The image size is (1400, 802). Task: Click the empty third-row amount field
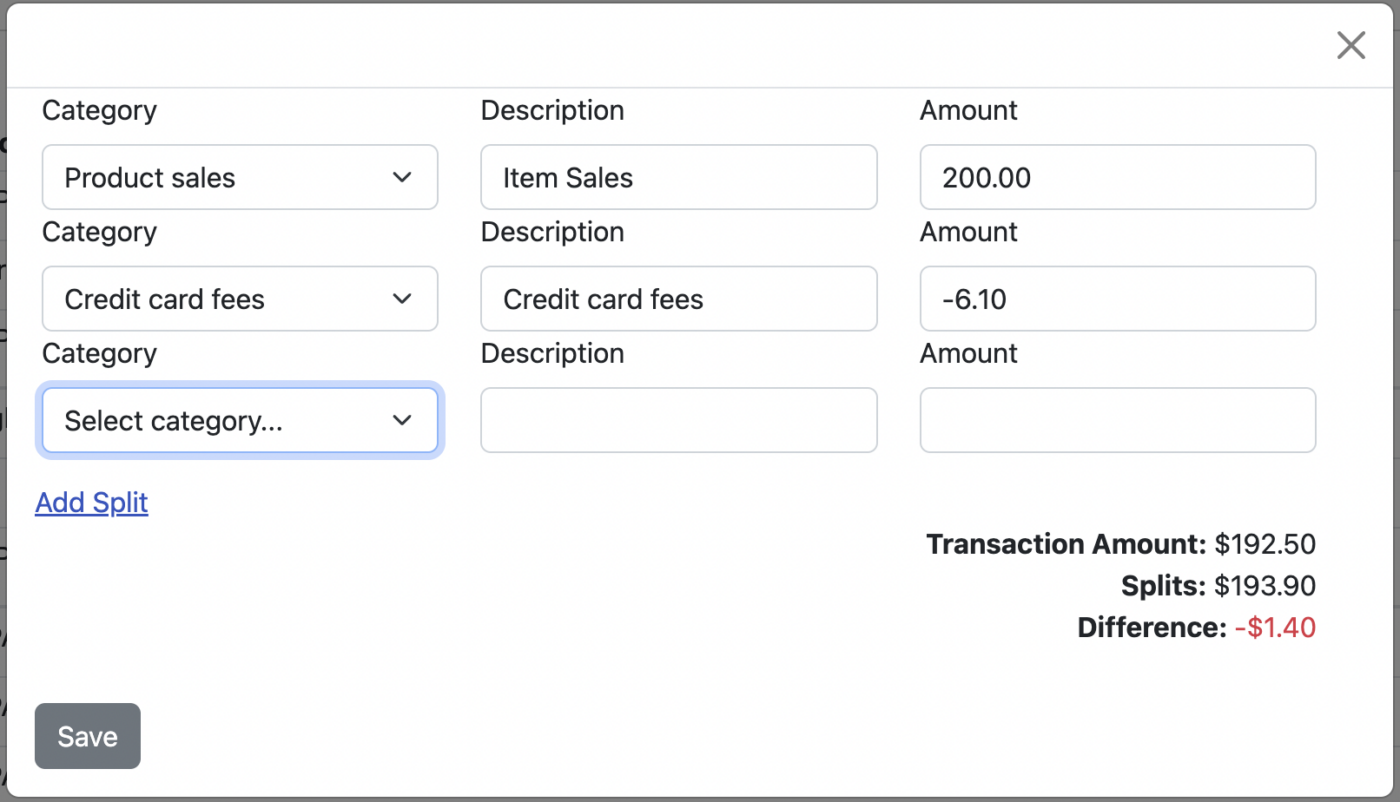coord(1117,420)
